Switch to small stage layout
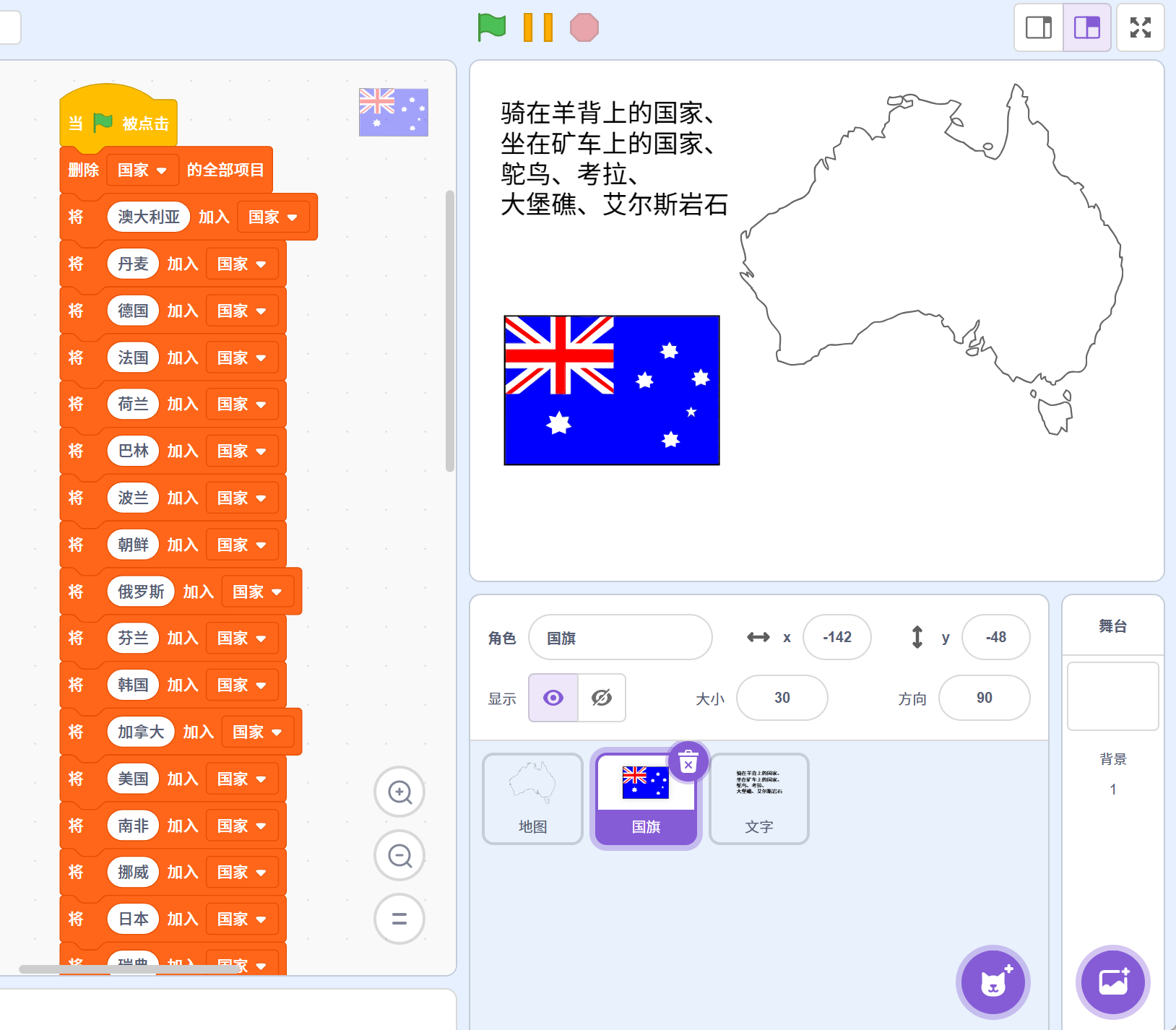This screenshot has height=1030, width=1176. click(1038, 27)
